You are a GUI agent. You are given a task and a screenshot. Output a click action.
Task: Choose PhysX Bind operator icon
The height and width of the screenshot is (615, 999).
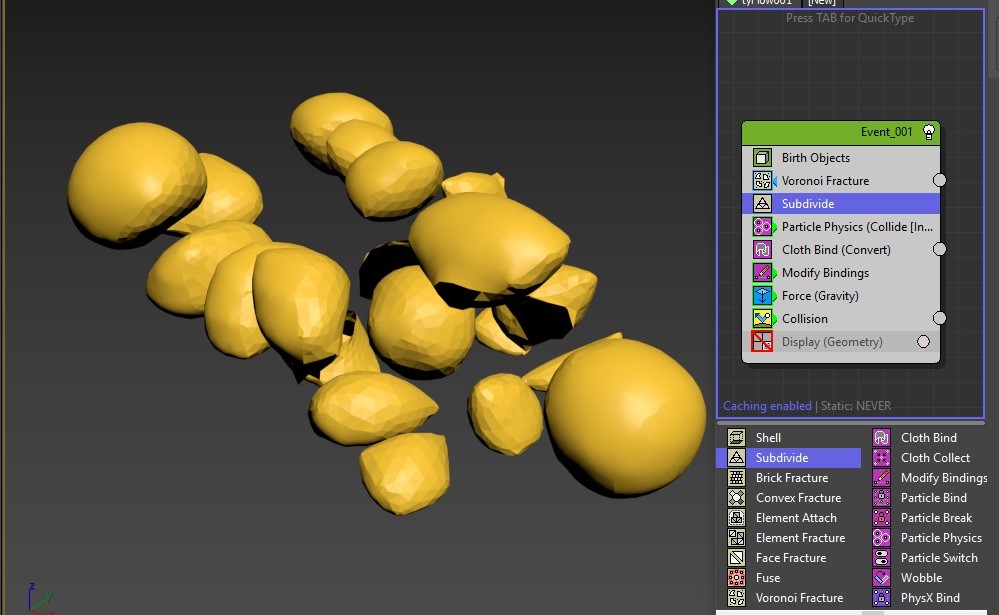[x=882, y=598]
